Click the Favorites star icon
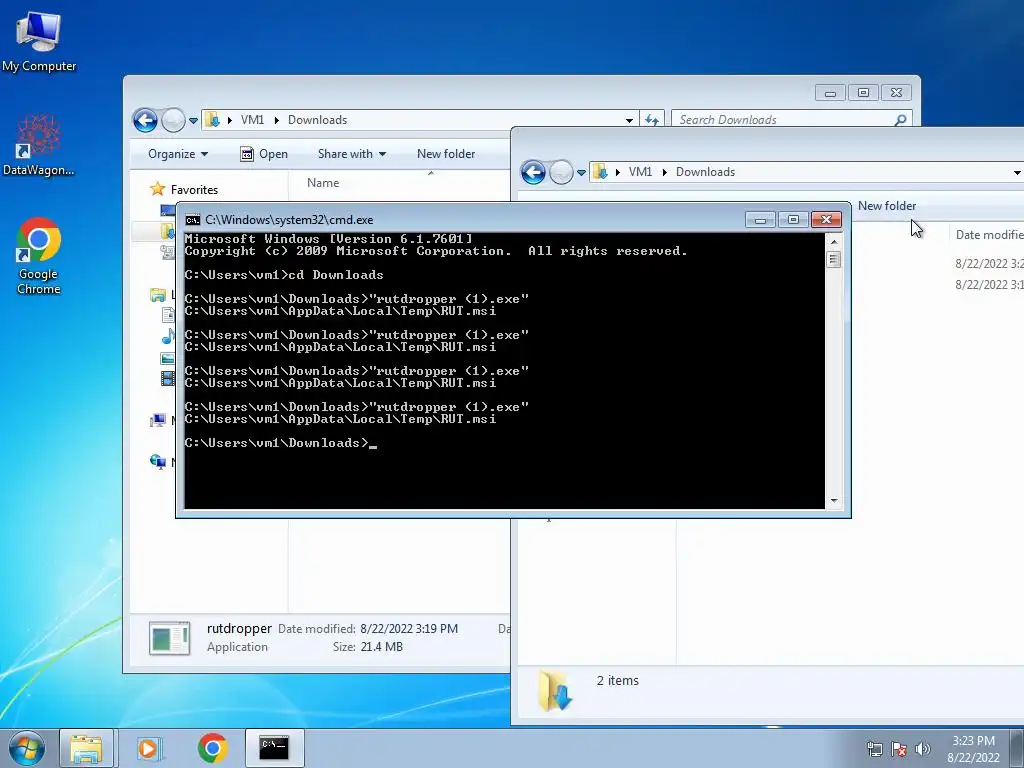 coord(157,189)
